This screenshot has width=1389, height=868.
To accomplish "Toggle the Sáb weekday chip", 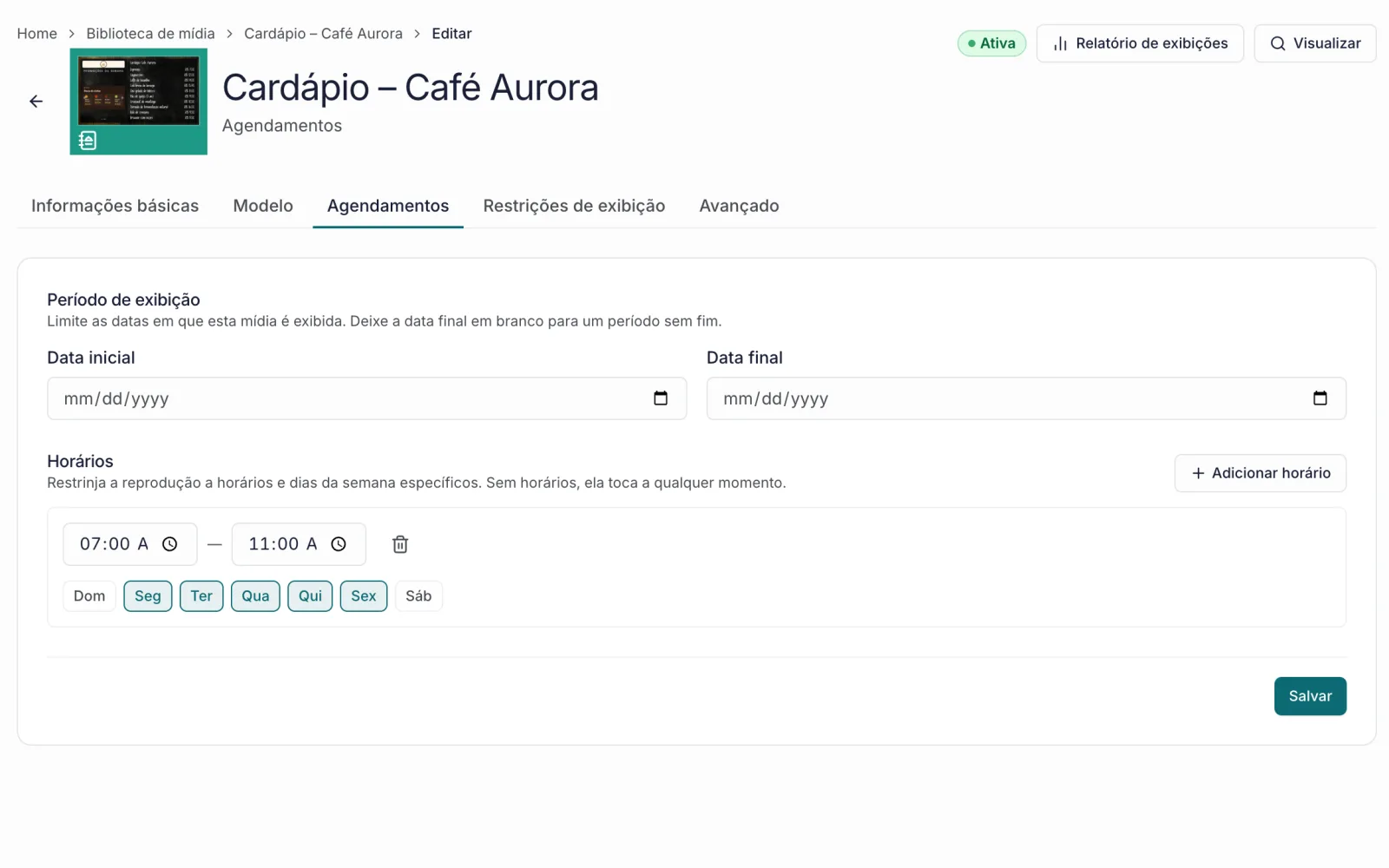I will coord(418,596).
